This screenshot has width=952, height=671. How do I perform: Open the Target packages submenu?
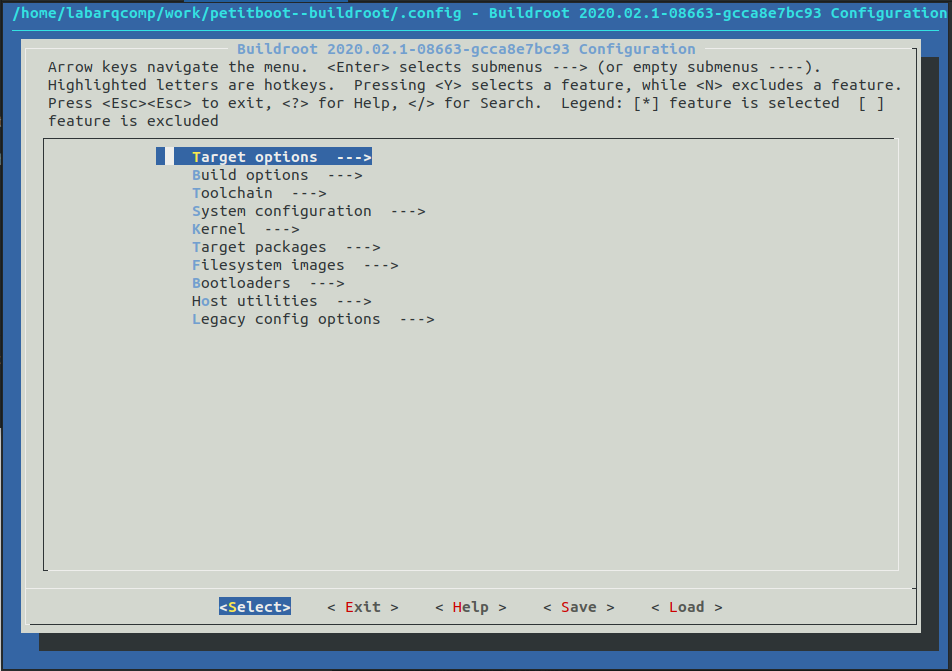[286, 247]
